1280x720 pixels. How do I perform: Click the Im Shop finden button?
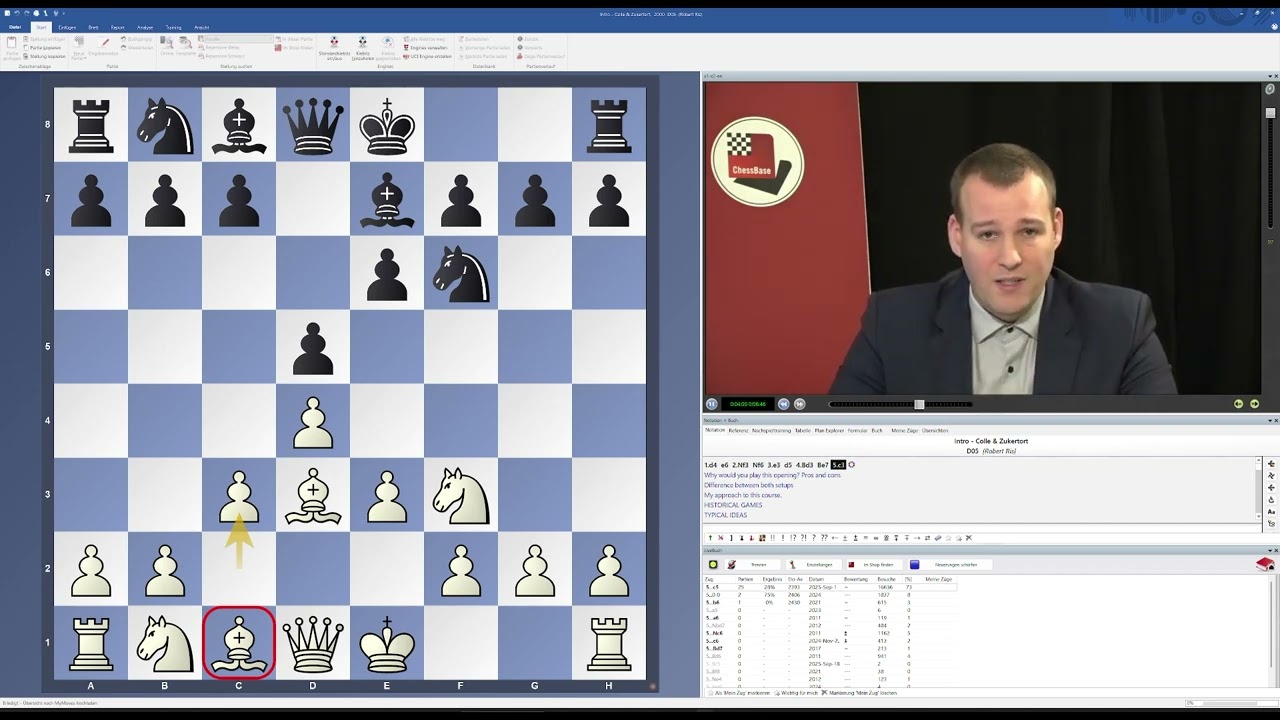(x=874, y=564)
